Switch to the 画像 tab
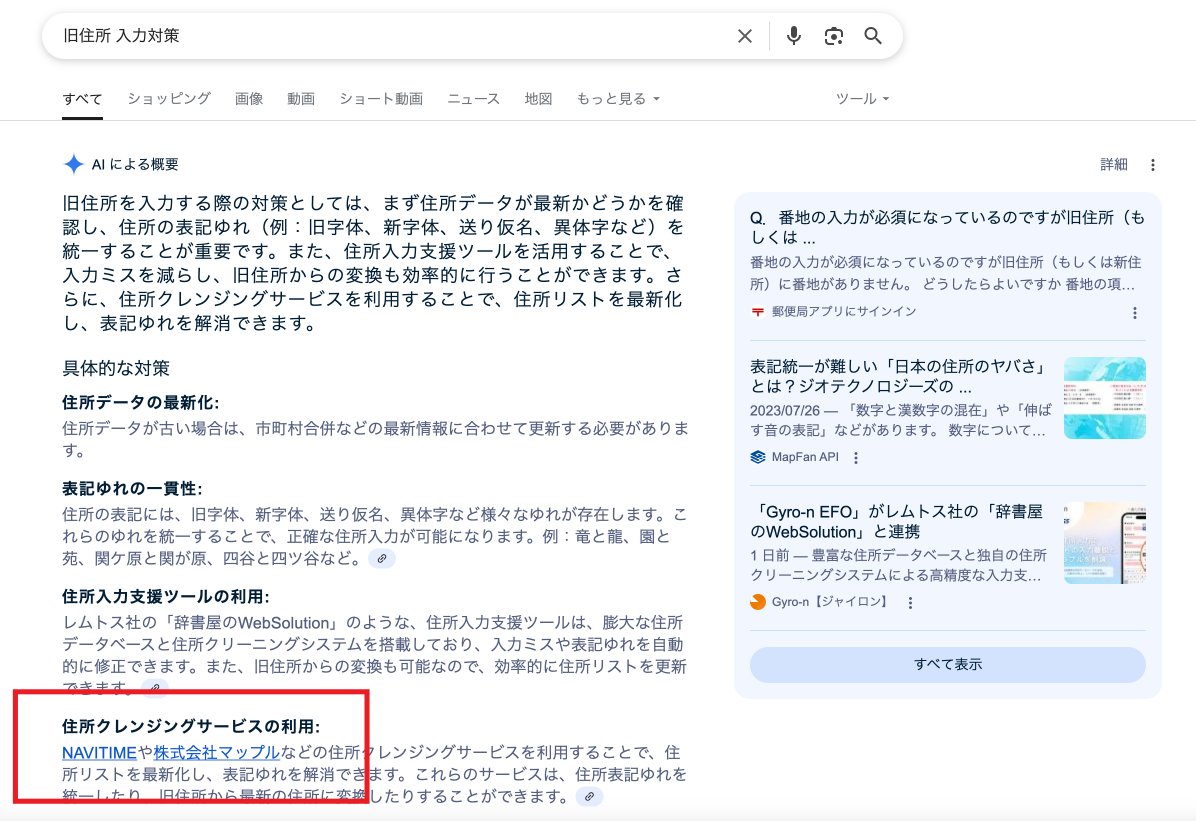 coord(249,99)
